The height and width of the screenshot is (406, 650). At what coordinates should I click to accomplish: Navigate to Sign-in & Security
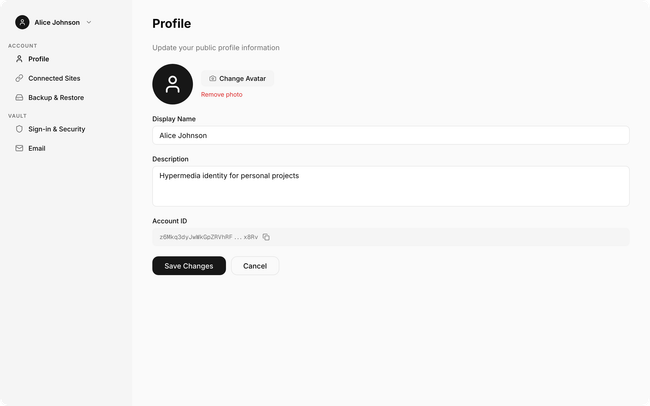coord(56,129)
